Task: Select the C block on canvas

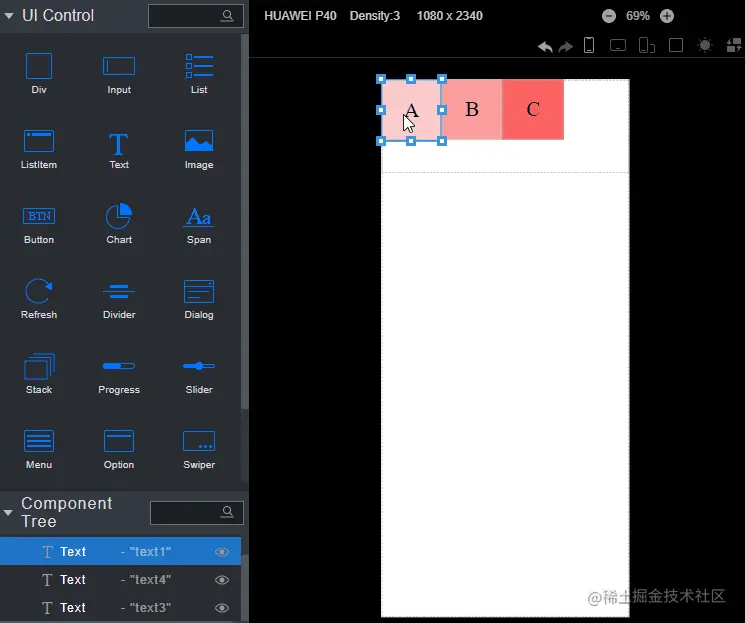Action: pos(533,110)
